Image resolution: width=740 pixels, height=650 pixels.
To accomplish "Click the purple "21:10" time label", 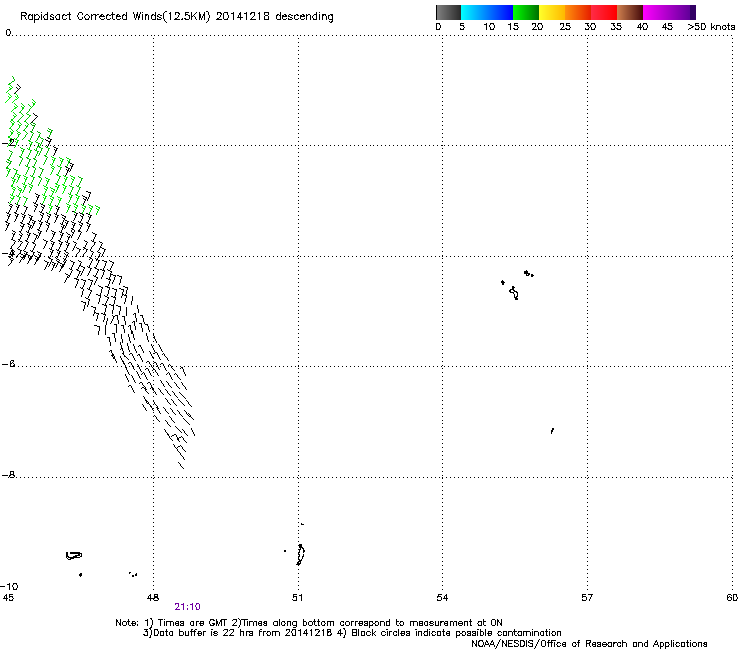I will tap(187, 607).
